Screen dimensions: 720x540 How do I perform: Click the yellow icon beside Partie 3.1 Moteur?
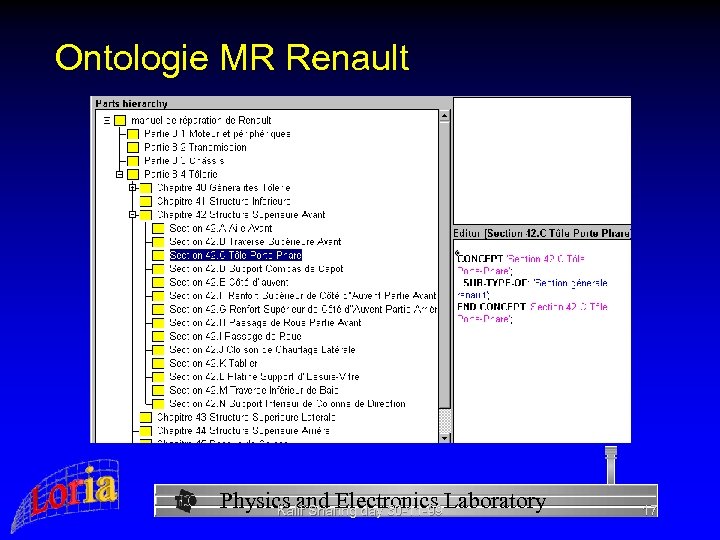coord(133,134)
